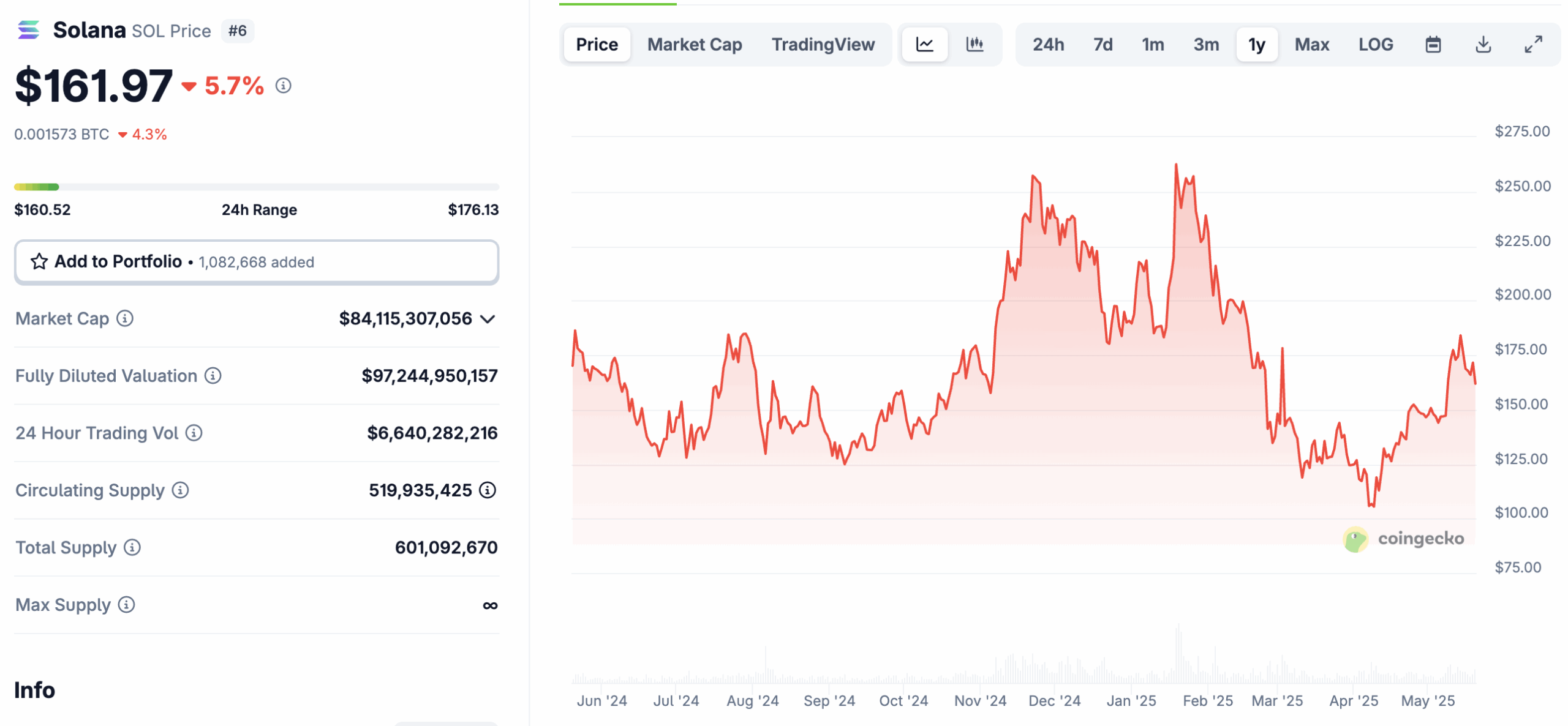Open the calendar date range picker
1568x726 pixels.
point(1433,44)
